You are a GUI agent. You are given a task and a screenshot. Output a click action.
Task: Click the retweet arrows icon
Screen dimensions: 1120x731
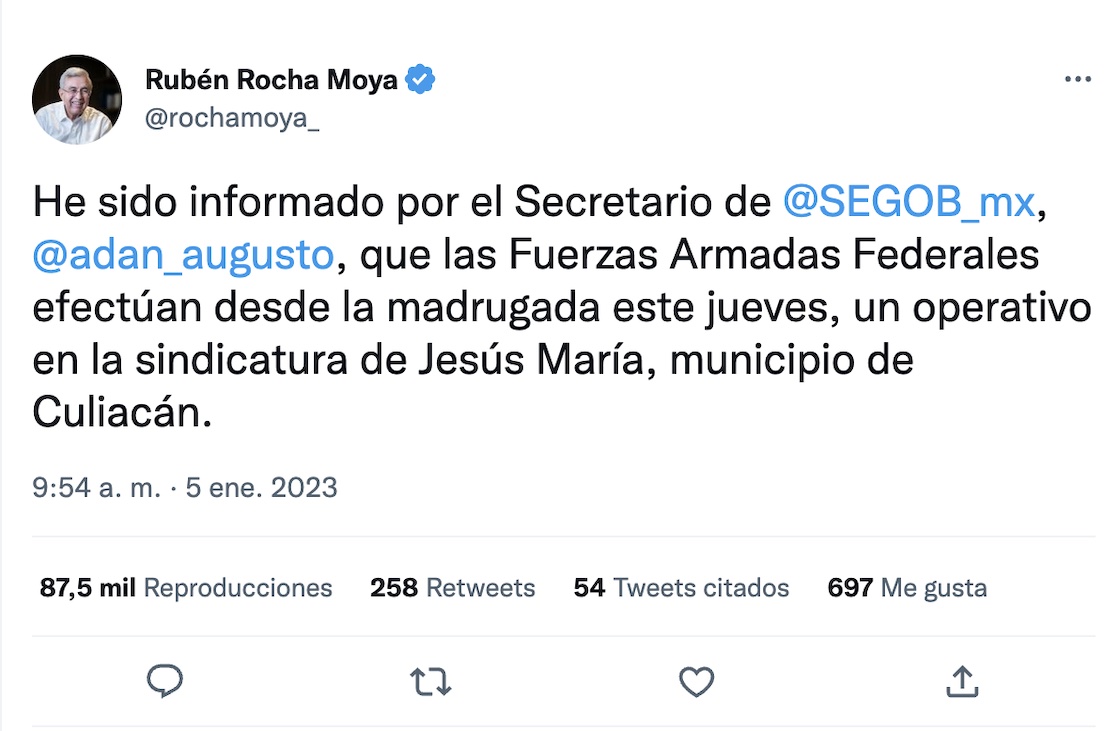pos(431,682)
